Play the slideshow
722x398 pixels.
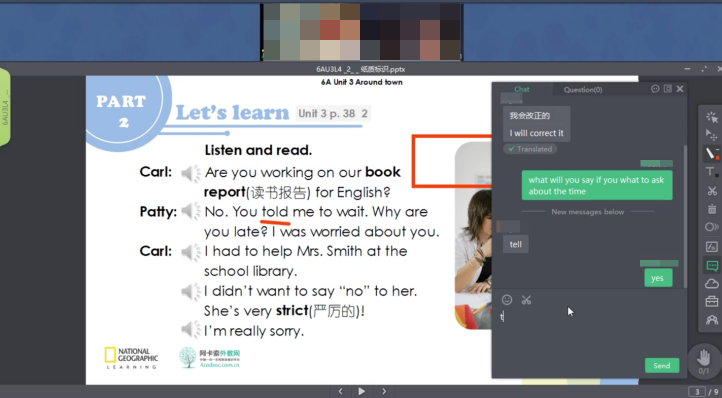(361, 391)
